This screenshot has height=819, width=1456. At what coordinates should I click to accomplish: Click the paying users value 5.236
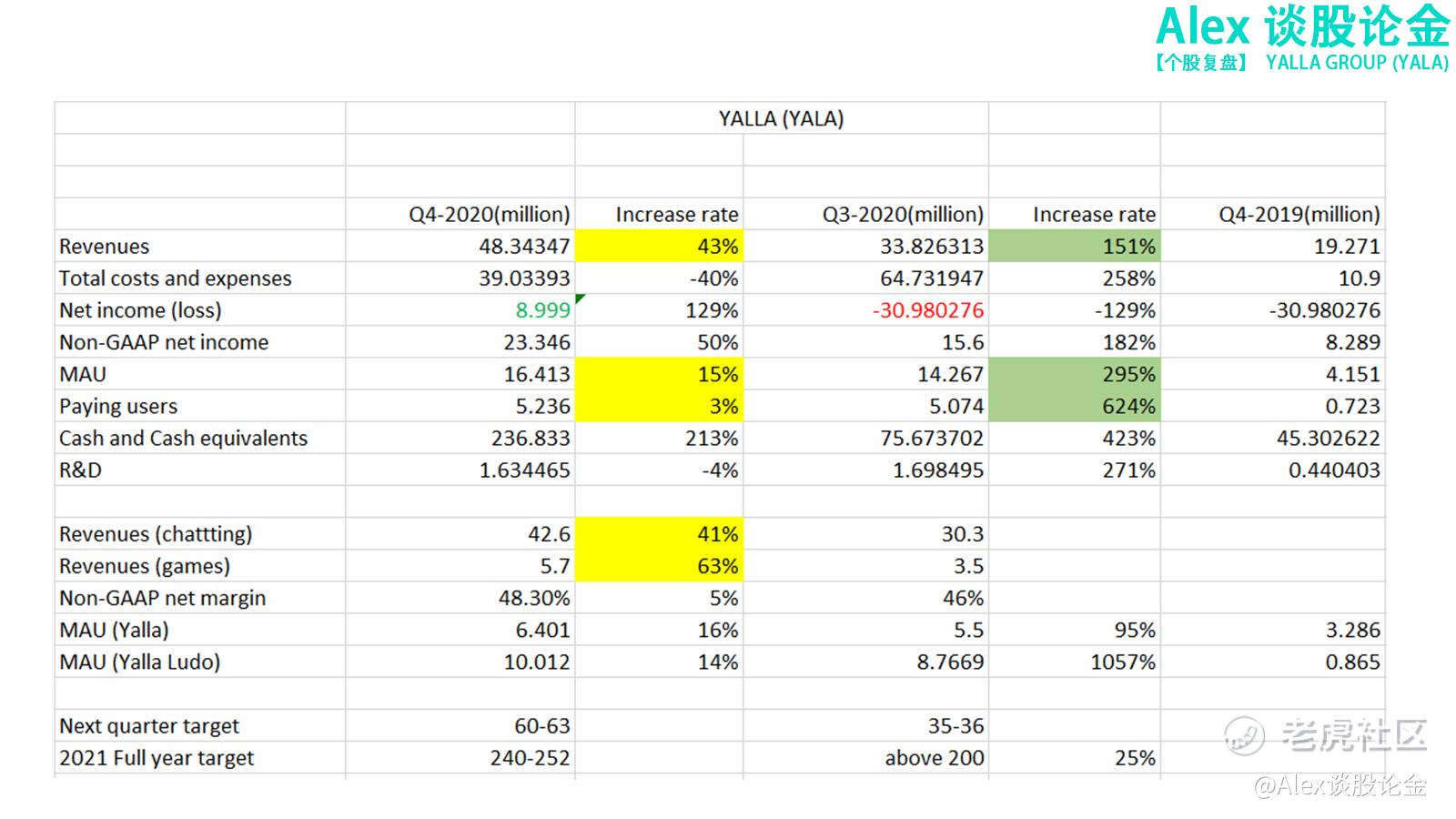(542, 406)
